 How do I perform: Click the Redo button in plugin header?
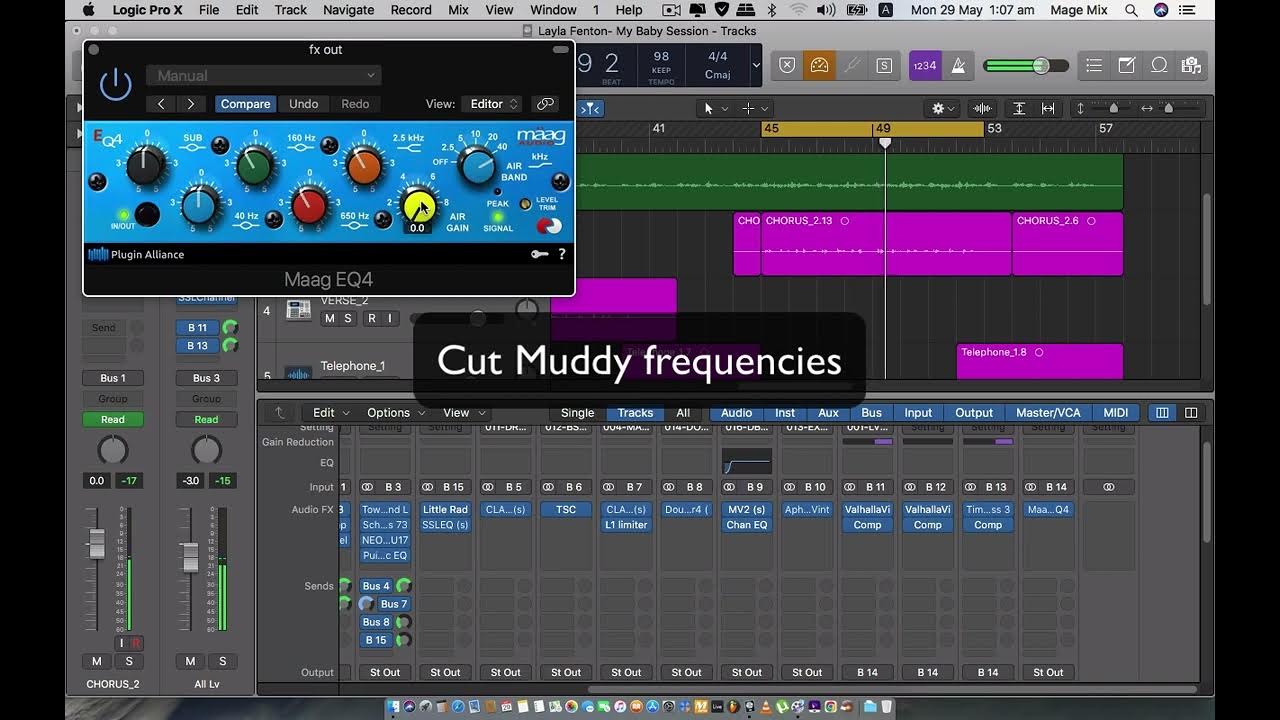tap(355, 104)
